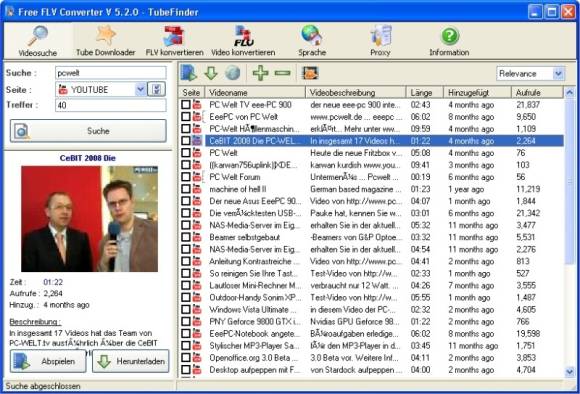Click scrollbar down arrow of results list
The image size is (580, 394).
pyautogui.click(x=570, y=371)
